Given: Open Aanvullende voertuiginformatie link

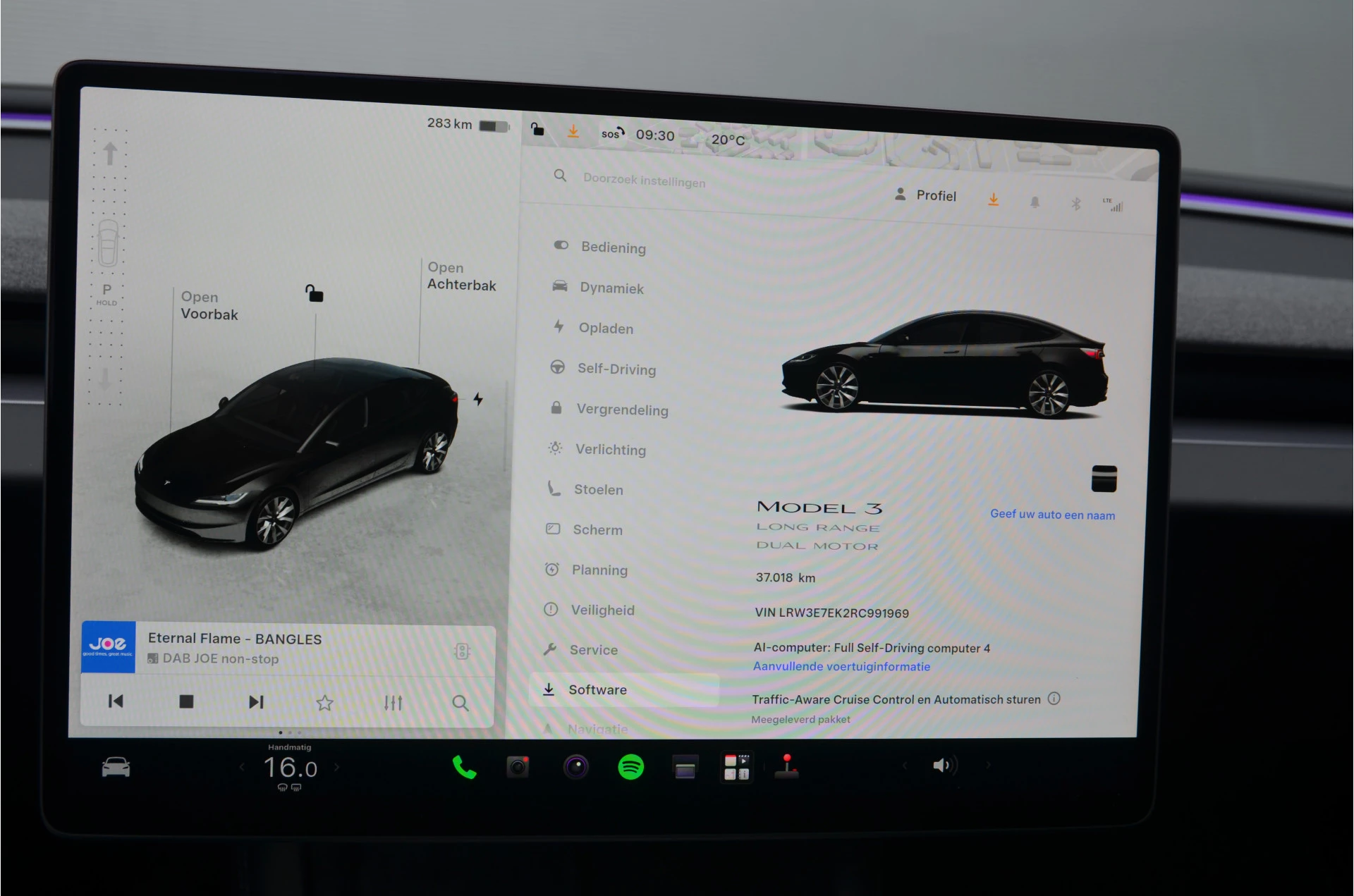Looking at the screenshot, I should (x=841, y=666).
